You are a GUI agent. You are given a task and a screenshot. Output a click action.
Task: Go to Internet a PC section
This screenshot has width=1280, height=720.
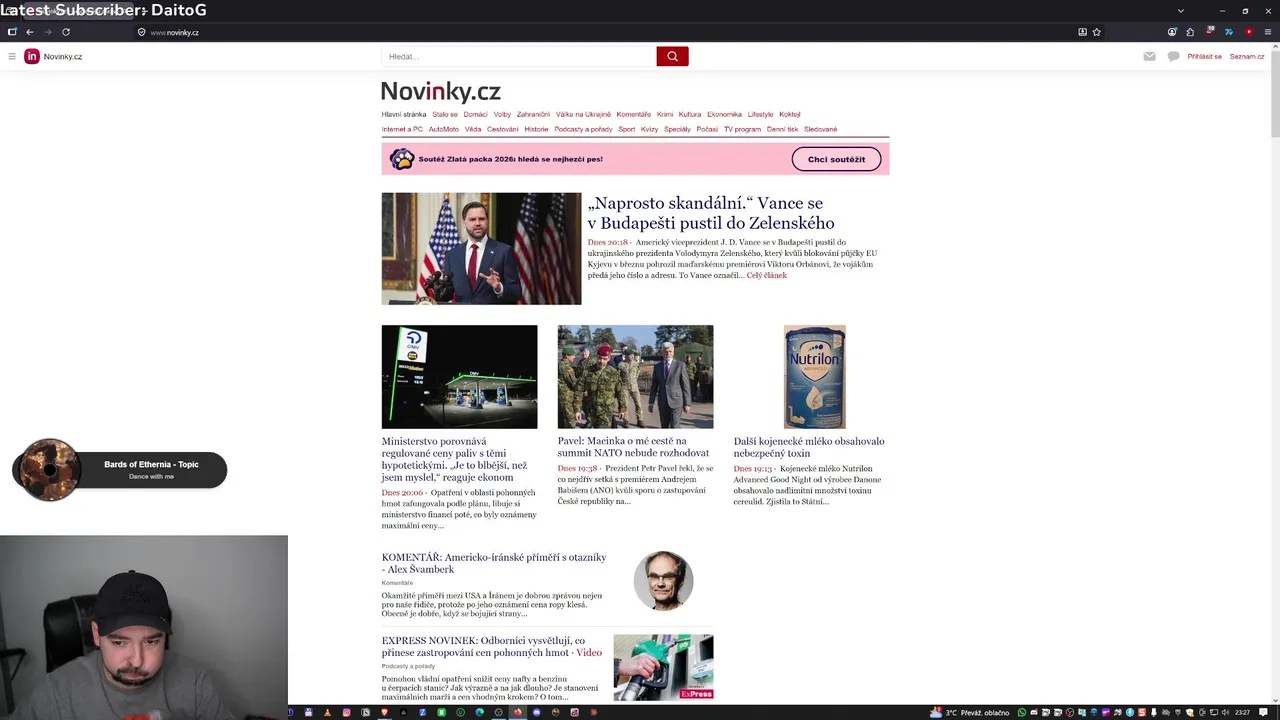402,129
